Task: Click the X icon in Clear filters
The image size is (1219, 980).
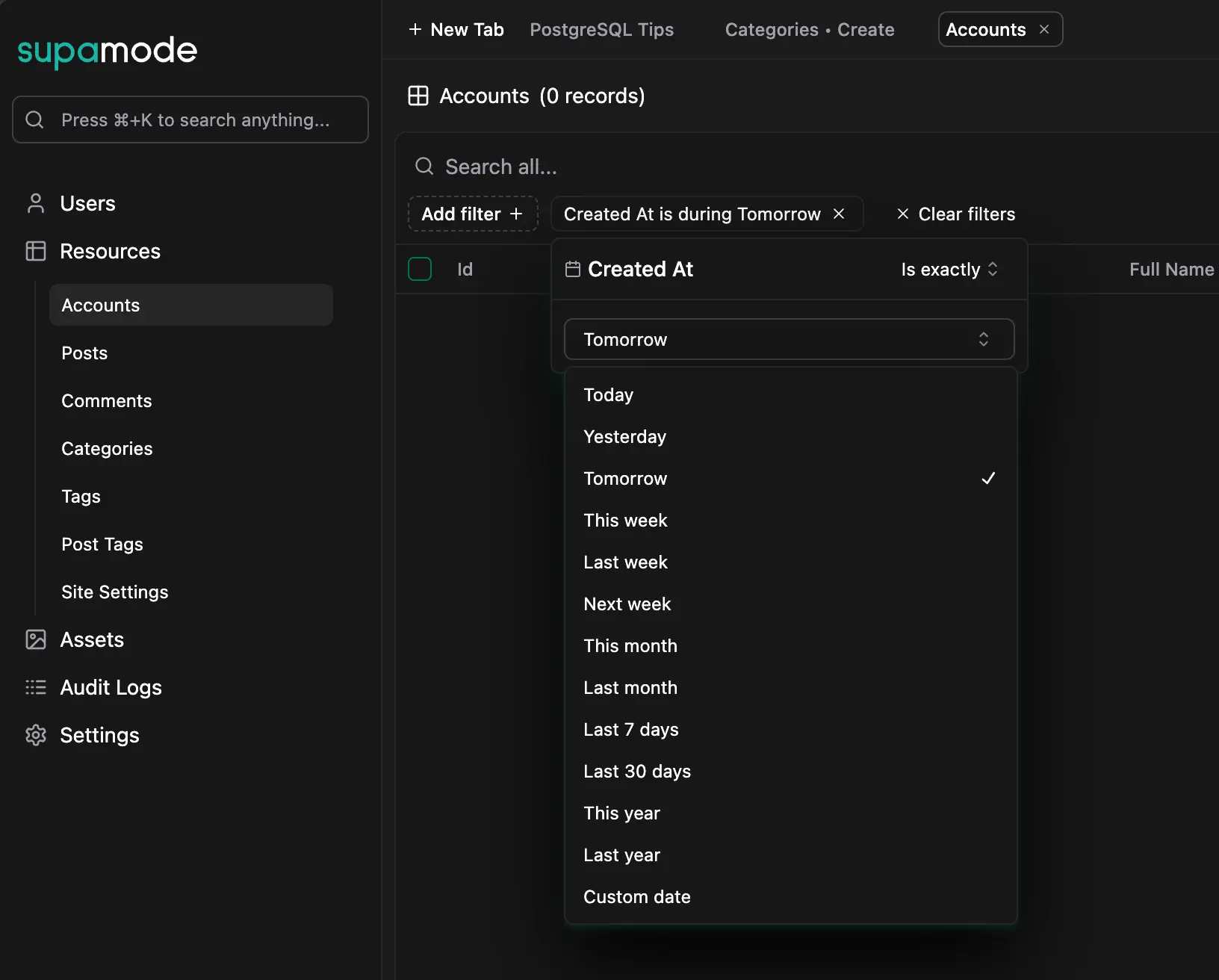Action: (902, 214)
